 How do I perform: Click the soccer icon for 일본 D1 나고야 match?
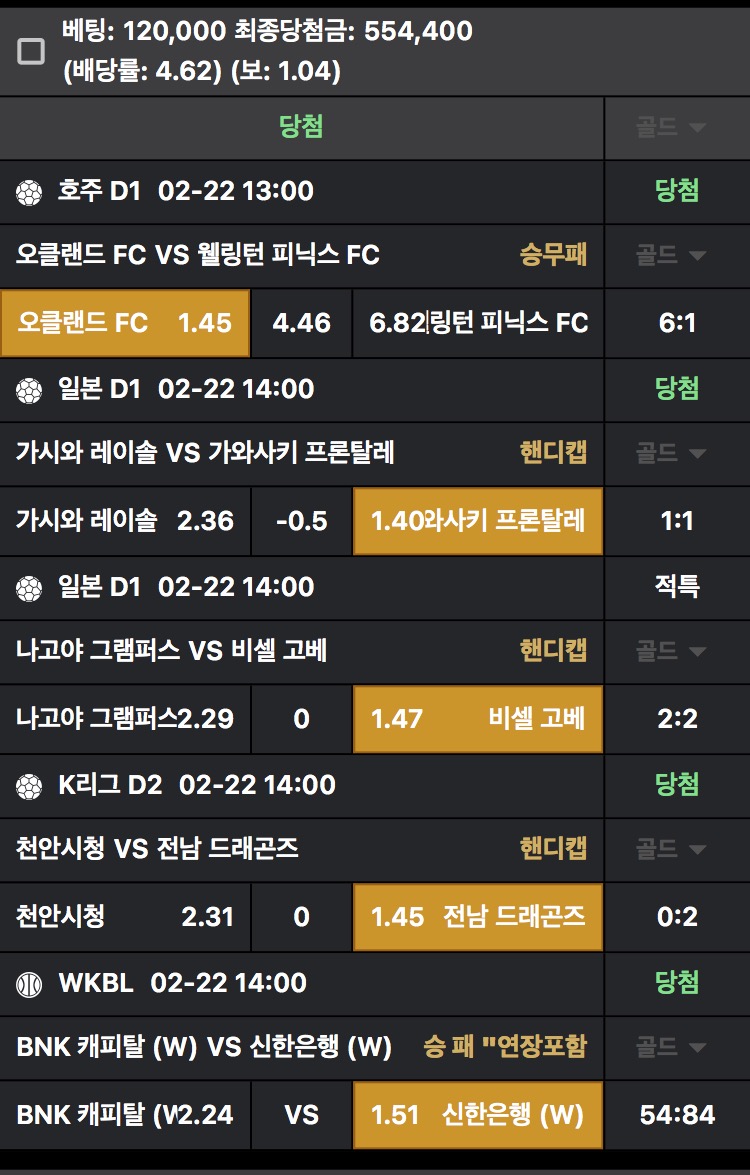29,588
